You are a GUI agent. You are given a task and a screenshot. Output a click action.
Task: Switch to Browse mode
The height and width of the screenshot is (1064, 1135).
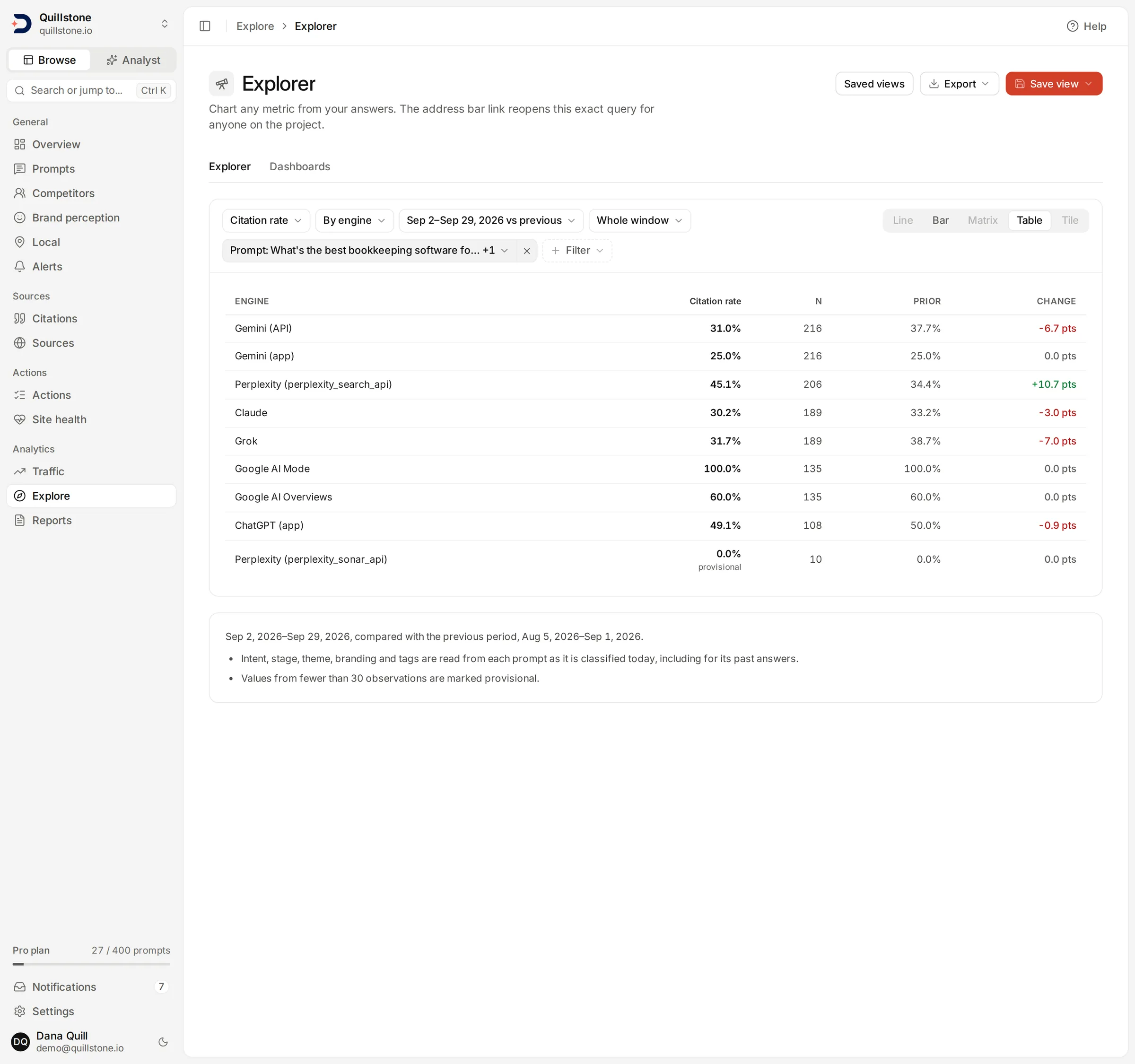tap(49, 60)
